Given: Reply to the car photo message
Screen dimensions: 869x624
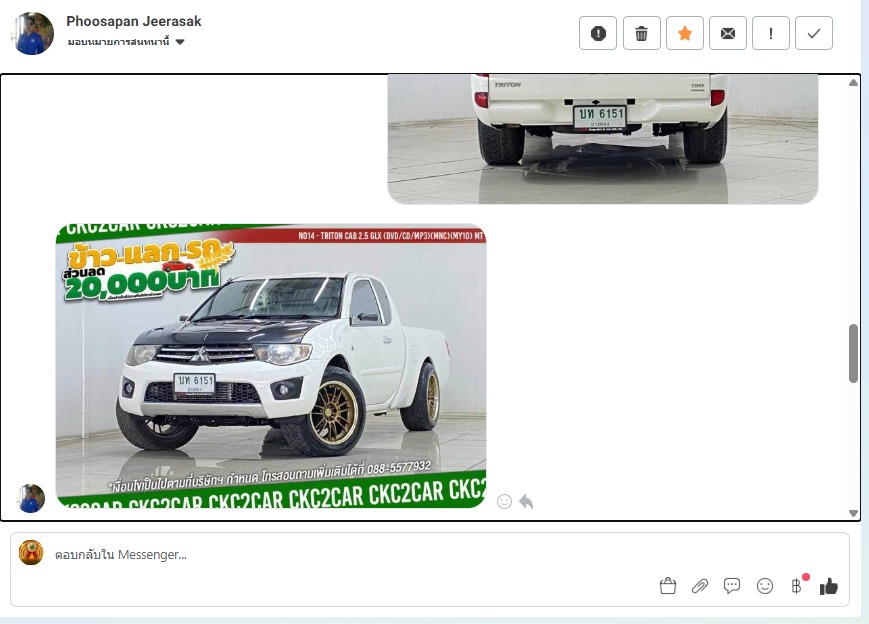Looking at the screenshot, I should point(526,502).
